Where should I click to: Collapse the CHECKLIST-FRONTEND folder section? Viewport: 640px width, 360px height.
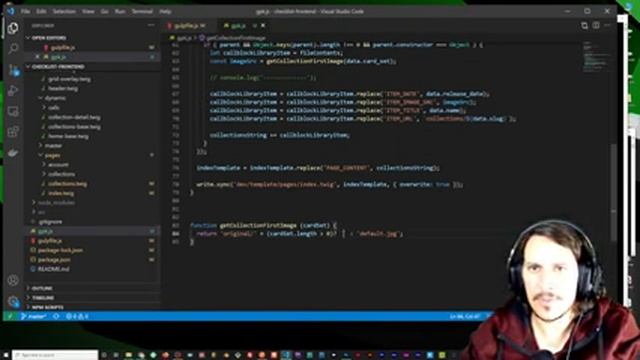click(58, 66)
